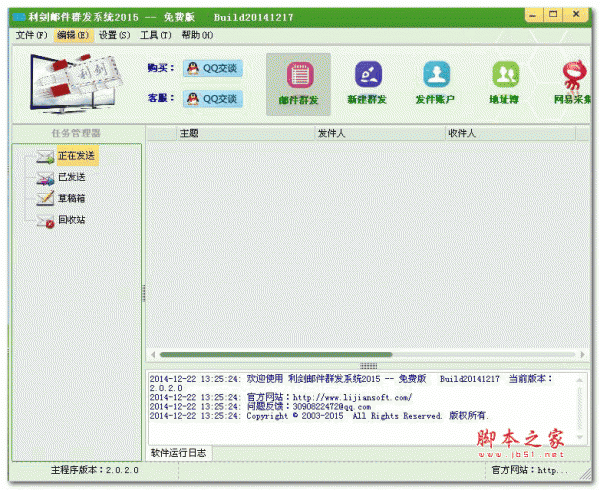This screenshot has height=490, width=600.
Task: Click the 新建群发 icon
Action: [x=367, y=83]
